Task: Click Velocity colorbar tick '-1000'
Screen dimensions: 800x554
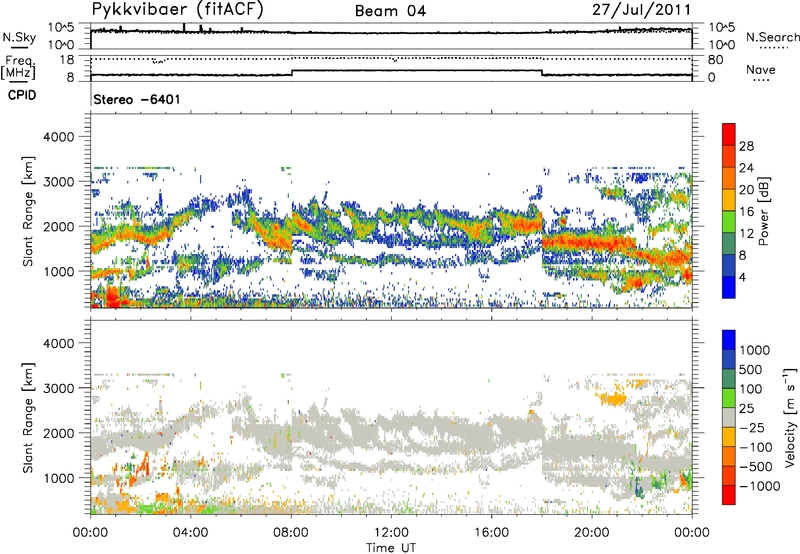Action: [x=760, y=486]
